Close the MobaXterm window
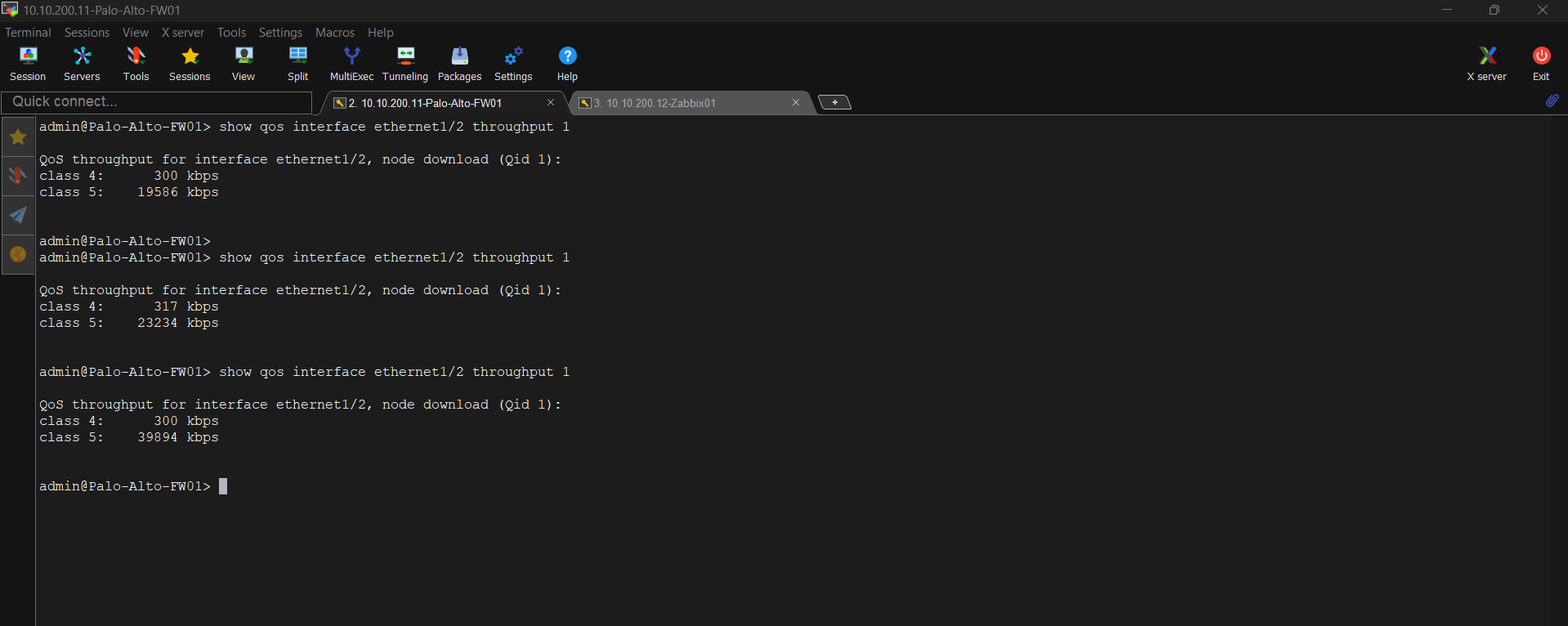Viewport: 1568px width, 626px height. 1543,10
